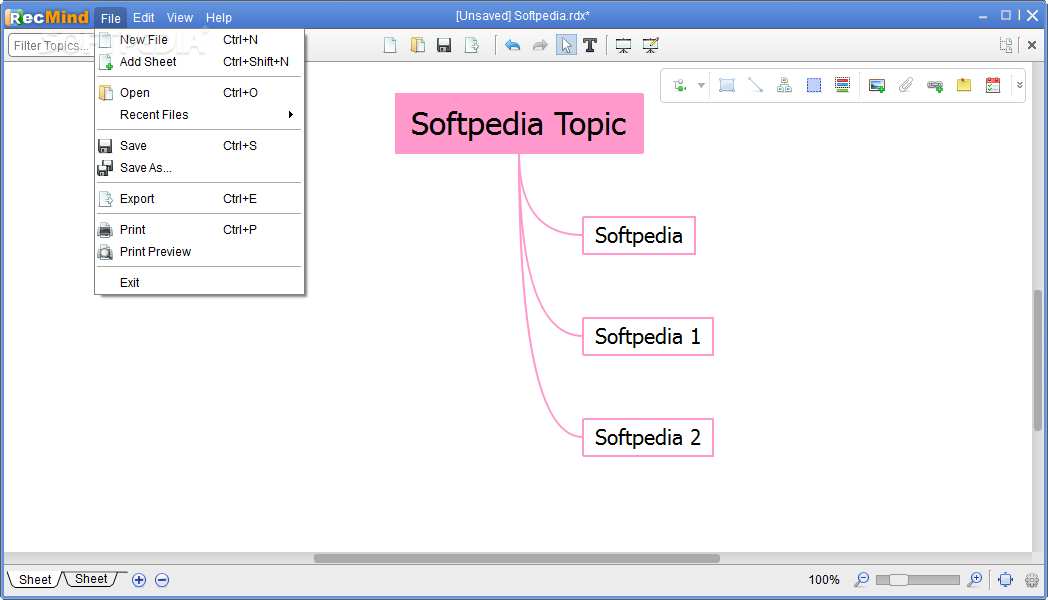The height and width of the screenshot is (600, 1048).
Task: Expand the Recent Files submenu
Action: 199,115
